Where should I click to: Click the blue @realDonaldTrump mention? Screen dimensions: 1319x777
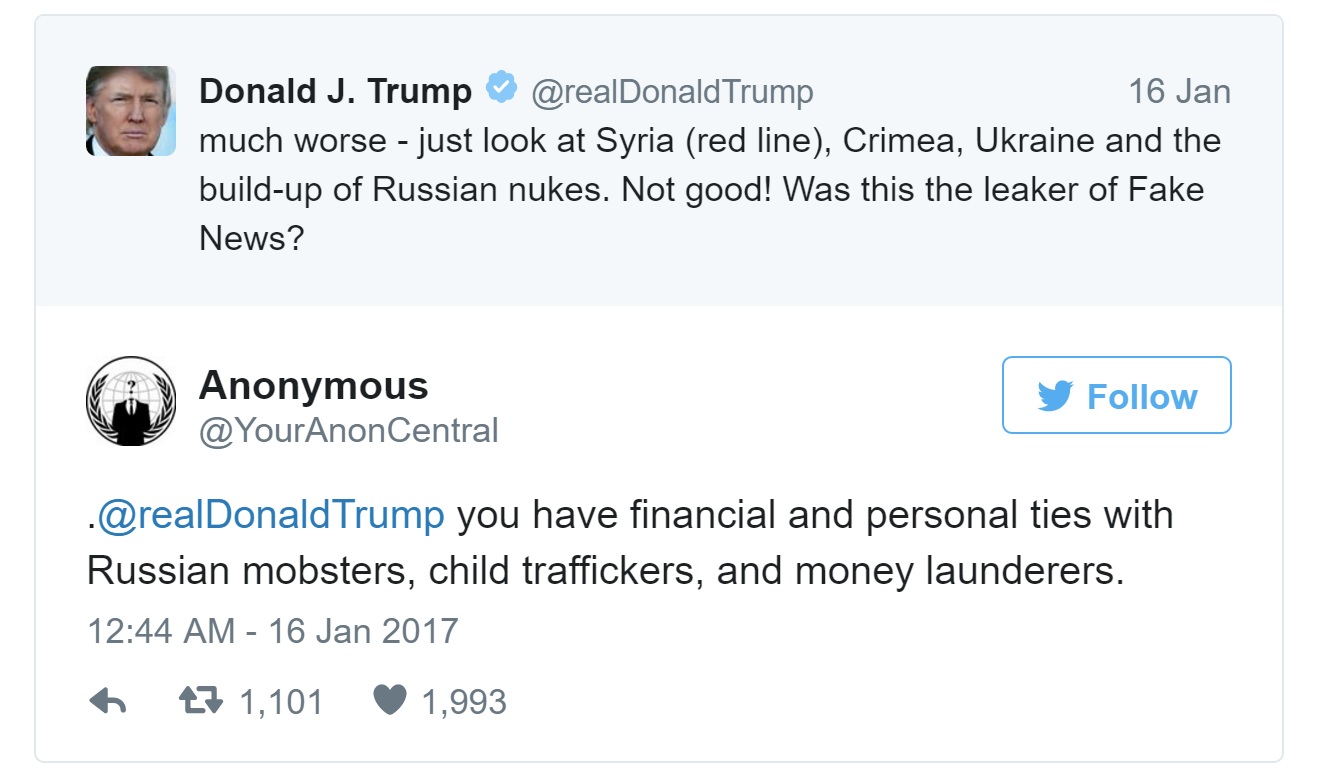pos(270,516)
